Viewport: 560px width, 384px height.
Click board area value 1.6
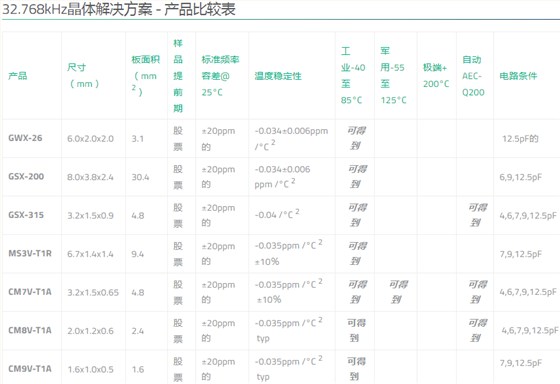coord(138,369)
